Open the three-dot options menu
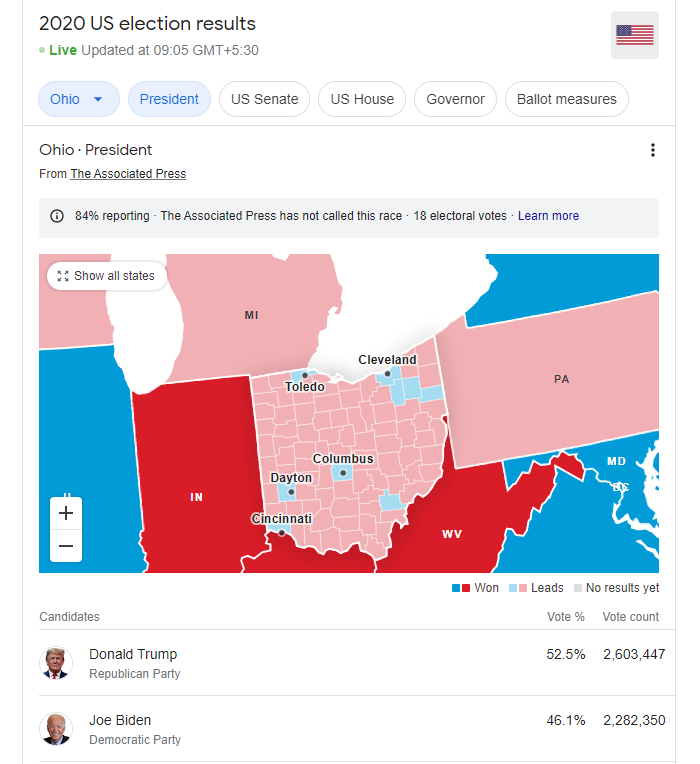 653,150
